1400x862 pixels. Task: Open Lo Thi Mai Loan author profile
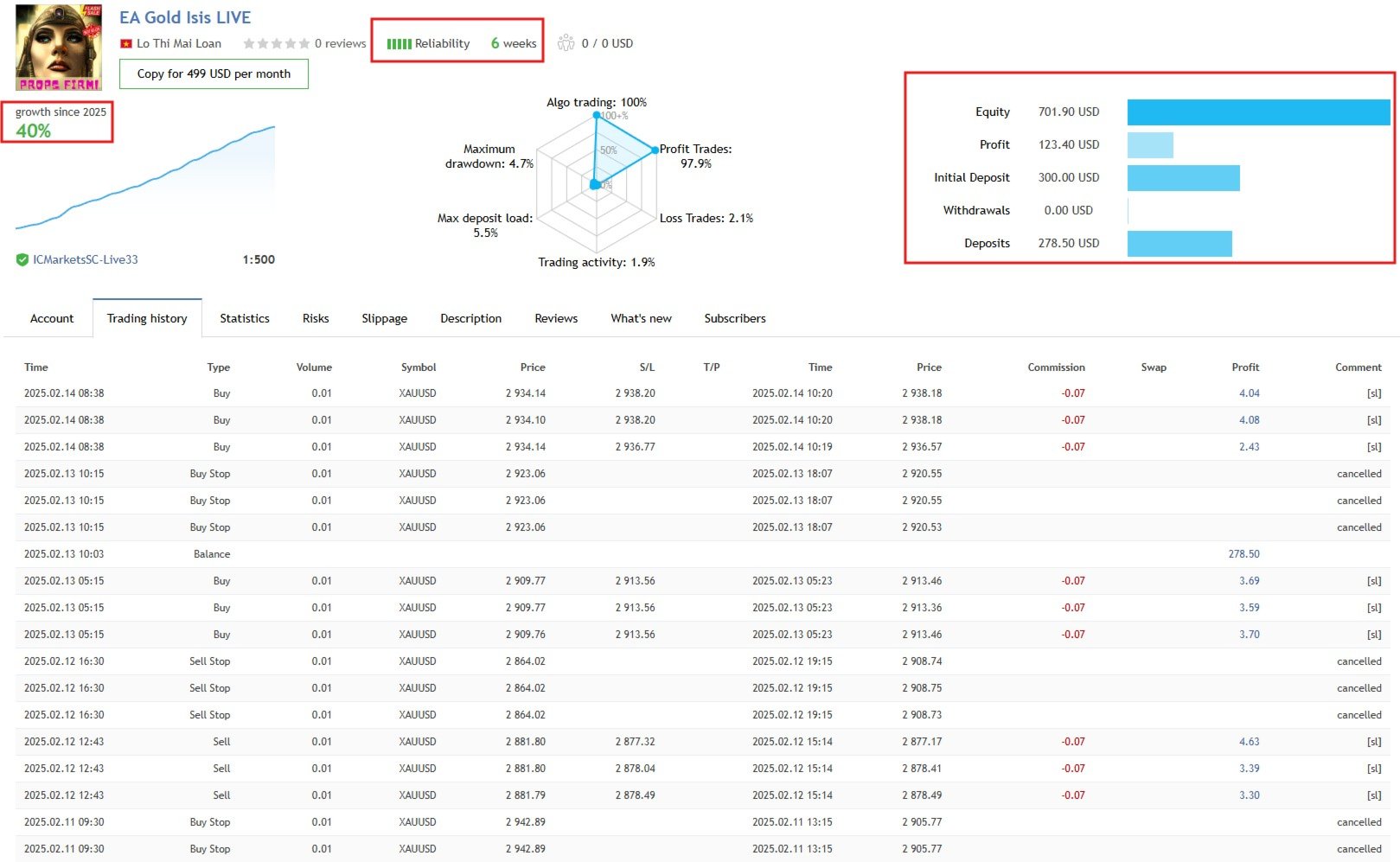click(179, 43)
